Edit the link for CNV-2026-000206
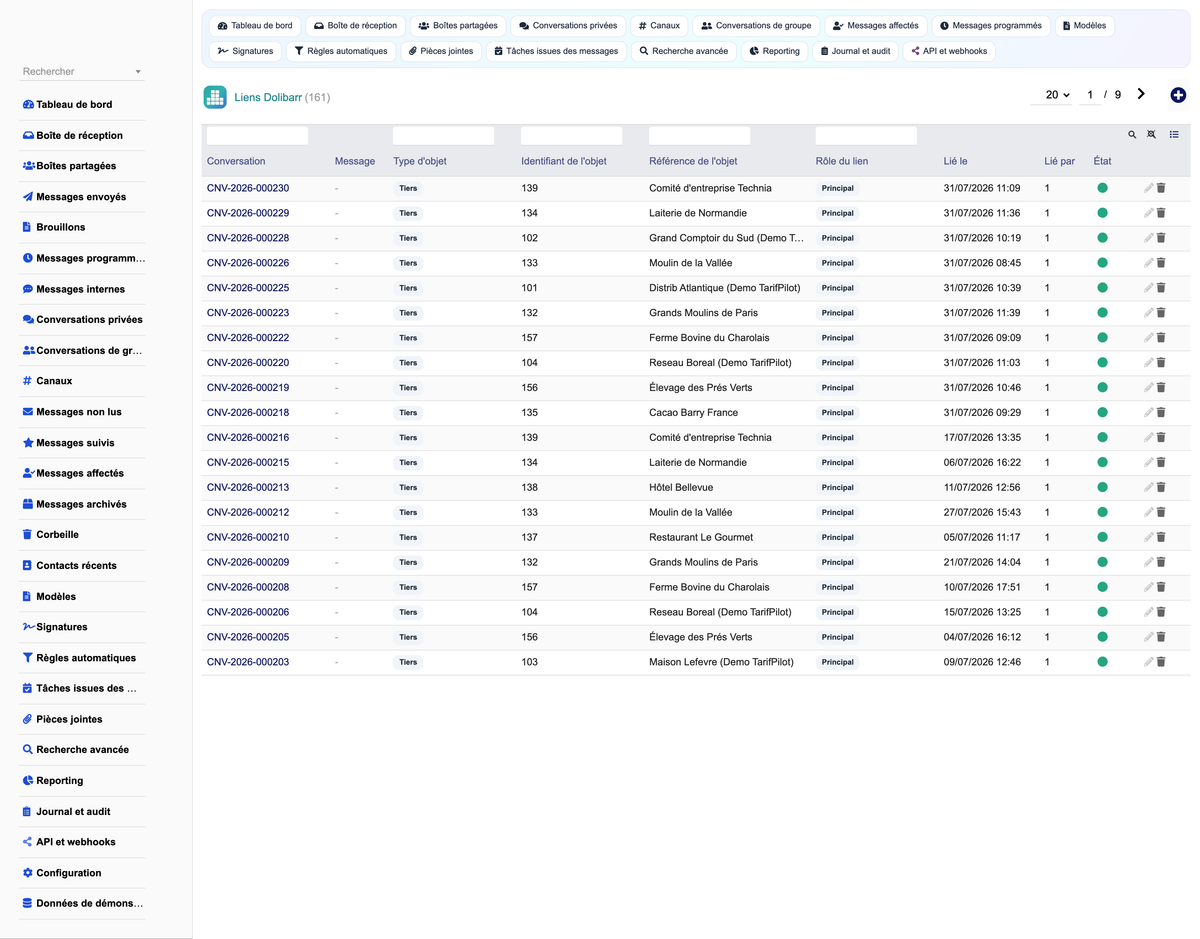Screen dimensions: 1200x939 1149,612
